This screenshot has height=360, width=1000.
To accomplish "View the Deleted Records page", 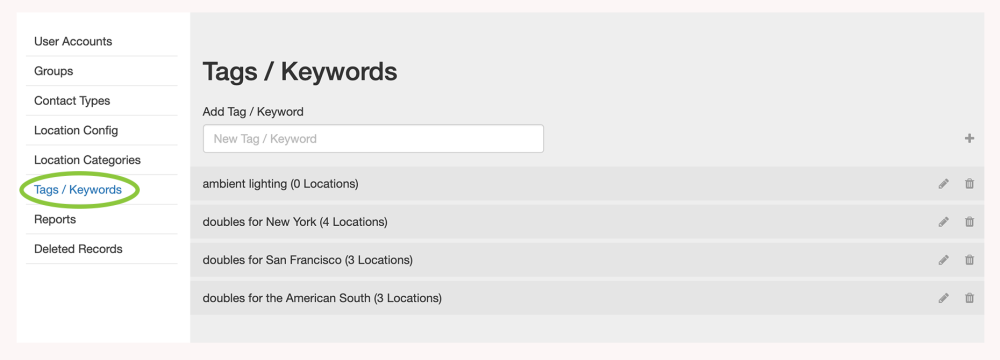I will click(78, 249).
